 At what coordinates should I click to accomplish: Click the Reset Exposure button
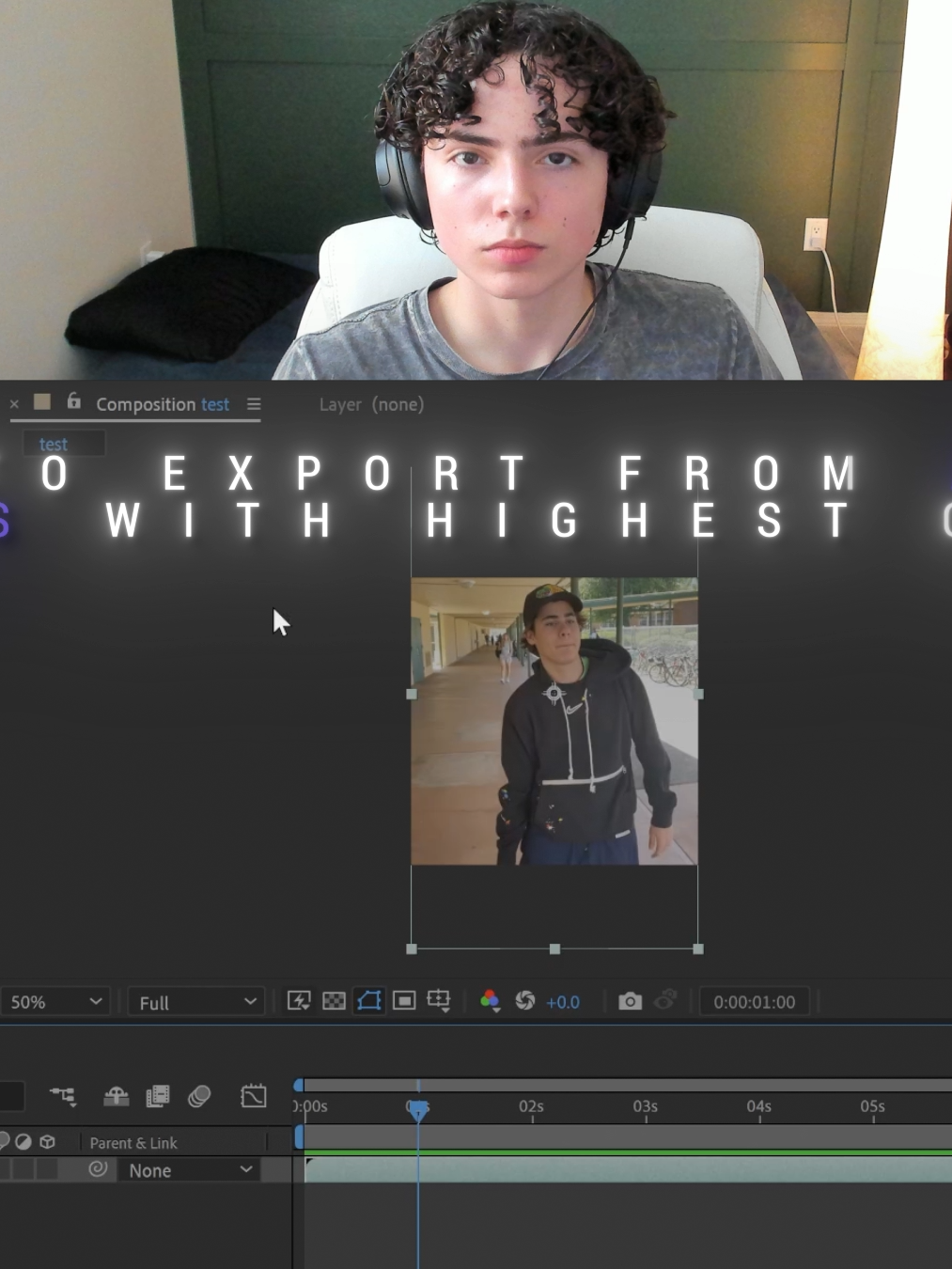525,1001
